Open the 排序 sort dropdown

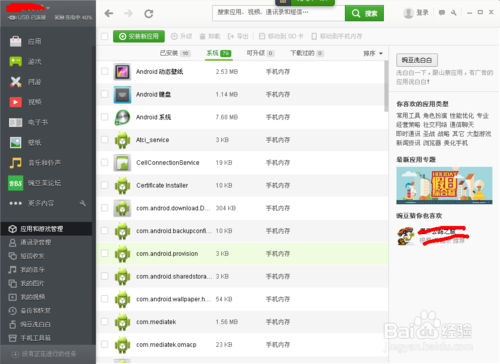[x=373, y=53]
